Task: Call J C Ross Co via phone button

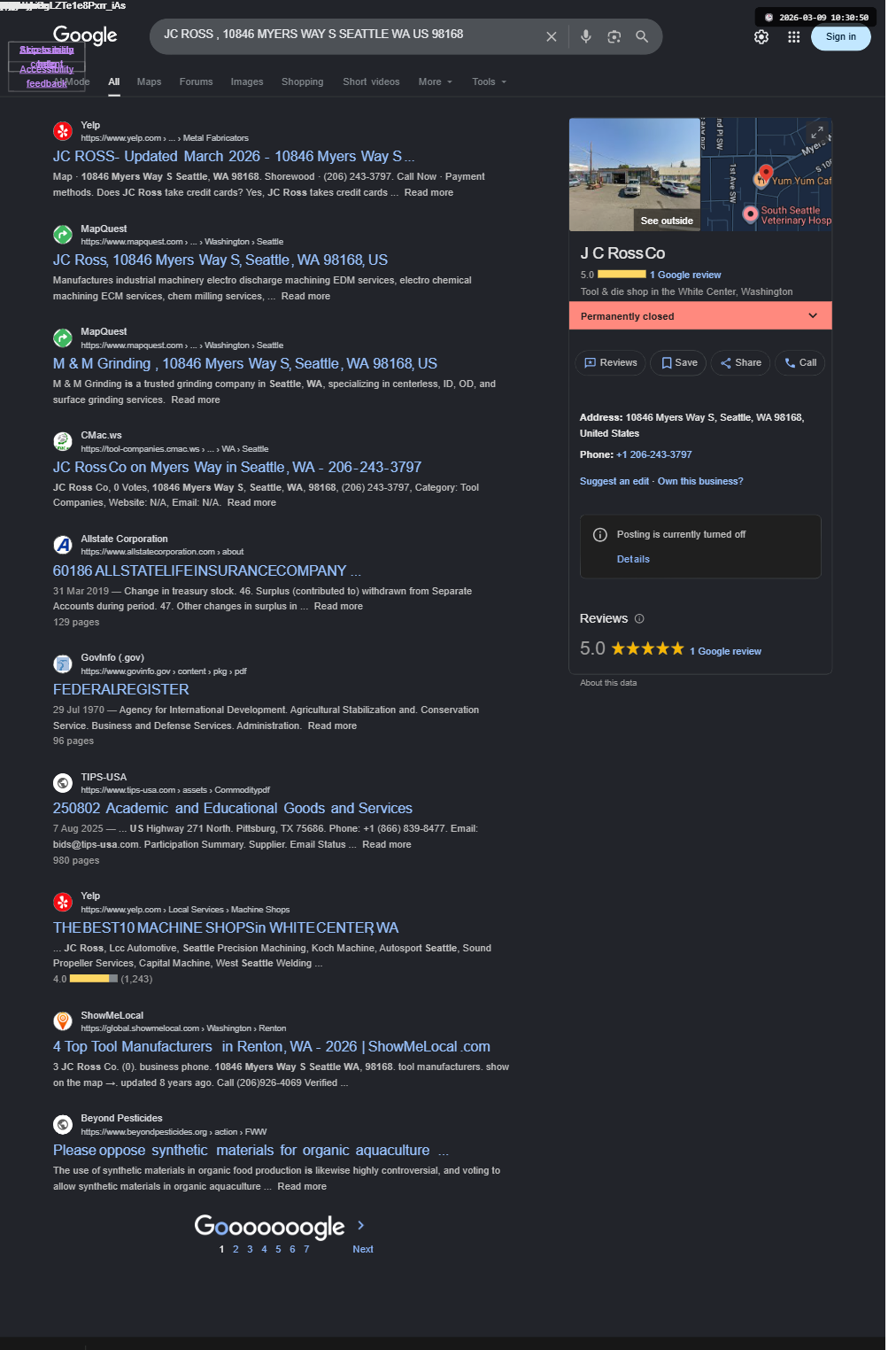Action: 800,362
